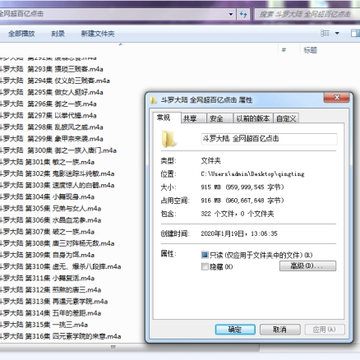Click the refresh icon beside address bar
Image resolution: width=360 pixels, height=360 pixels.
coord(244,14)
